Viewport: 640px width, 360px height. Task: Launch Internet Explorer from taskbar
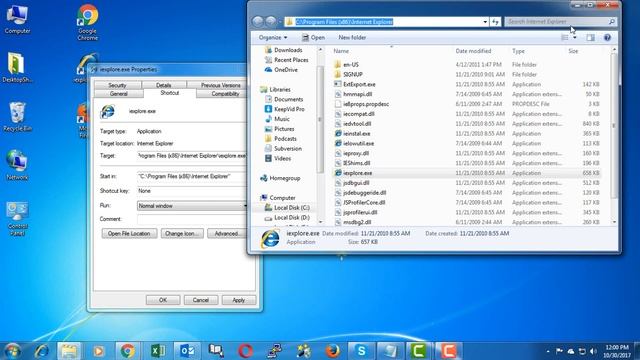(x=42, y=351)
